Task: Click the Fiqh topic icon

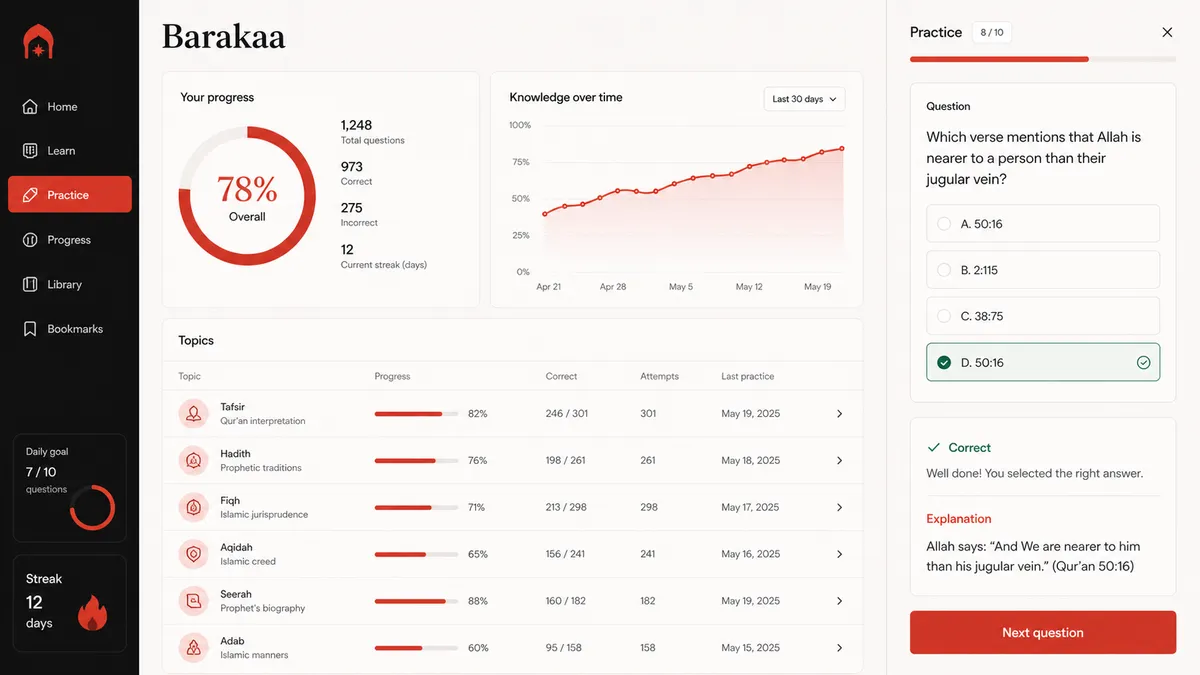Action: pyautogui.click(x=193, y=507)
